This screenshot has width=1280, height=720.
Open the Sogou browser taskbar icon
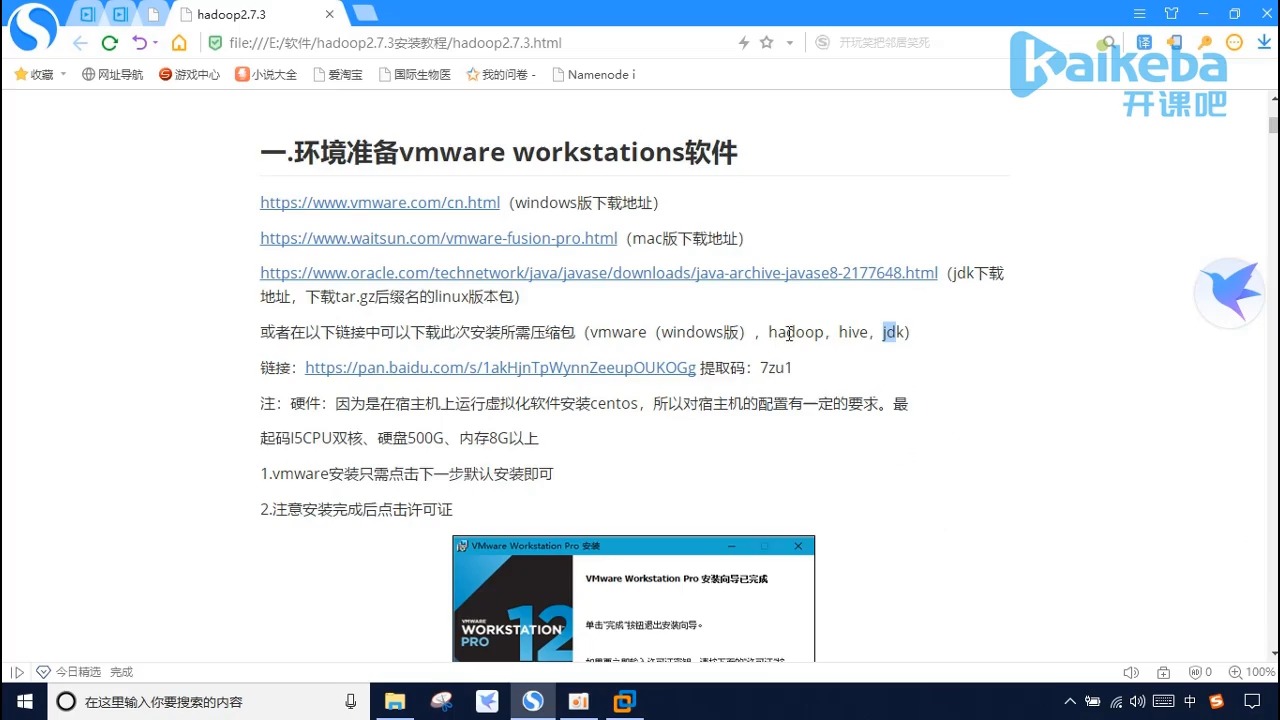coord(532,701)
